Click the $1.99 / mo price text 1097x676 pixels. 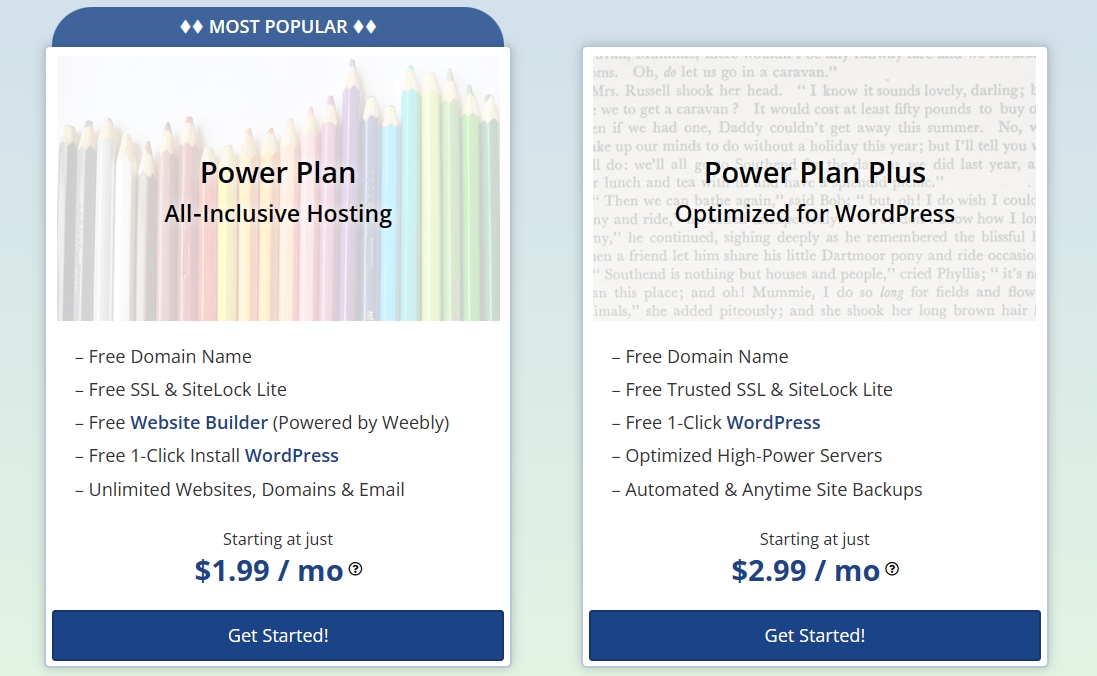pyautogui.click(x=268, y=570)
